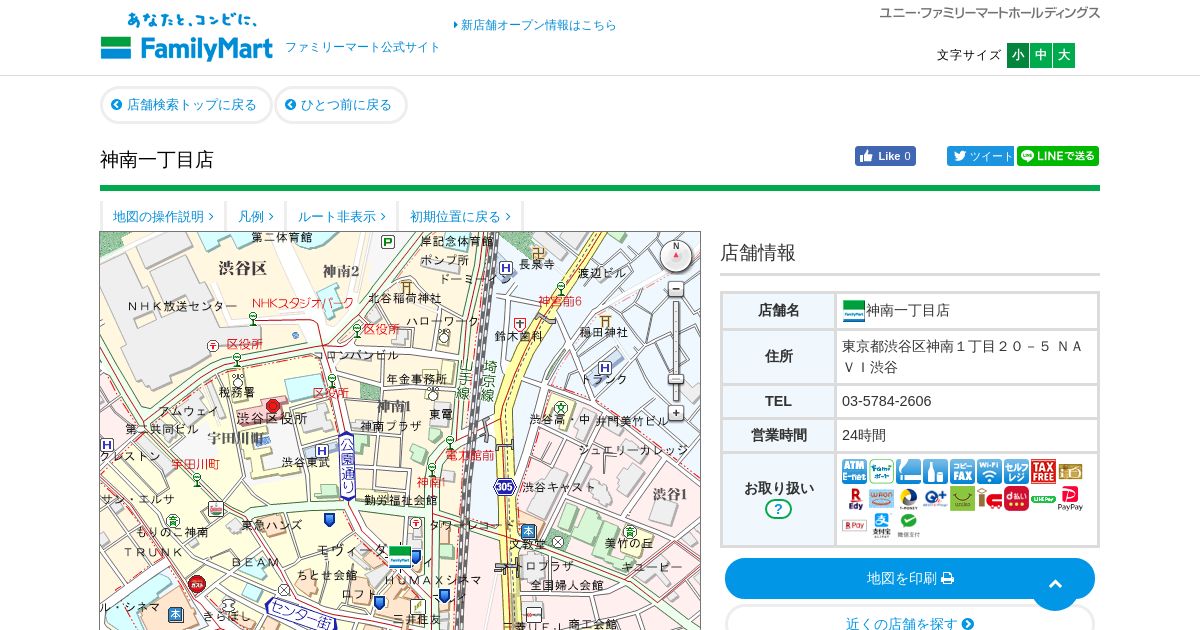This screenshot has width=1200, height=630.
Task: Click the map zoom slider handle
Action: 676,379
